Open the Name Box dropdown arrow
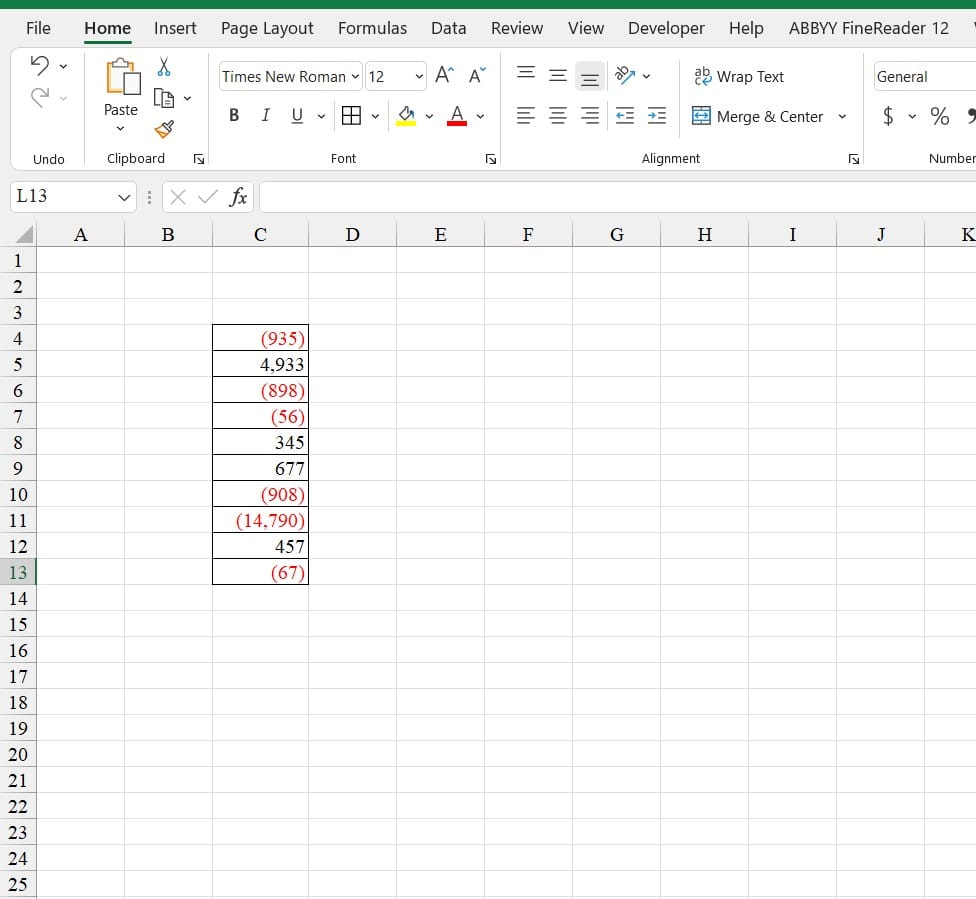 [124, 197]
